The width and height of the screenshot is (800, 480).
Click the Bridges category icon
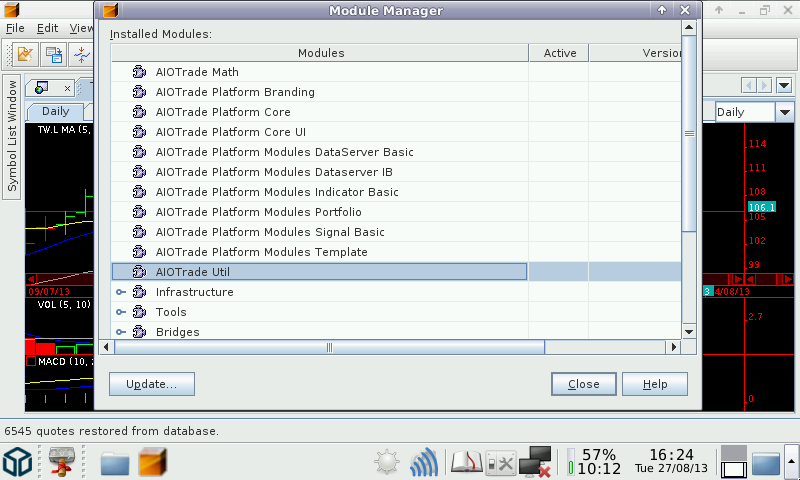139,332
